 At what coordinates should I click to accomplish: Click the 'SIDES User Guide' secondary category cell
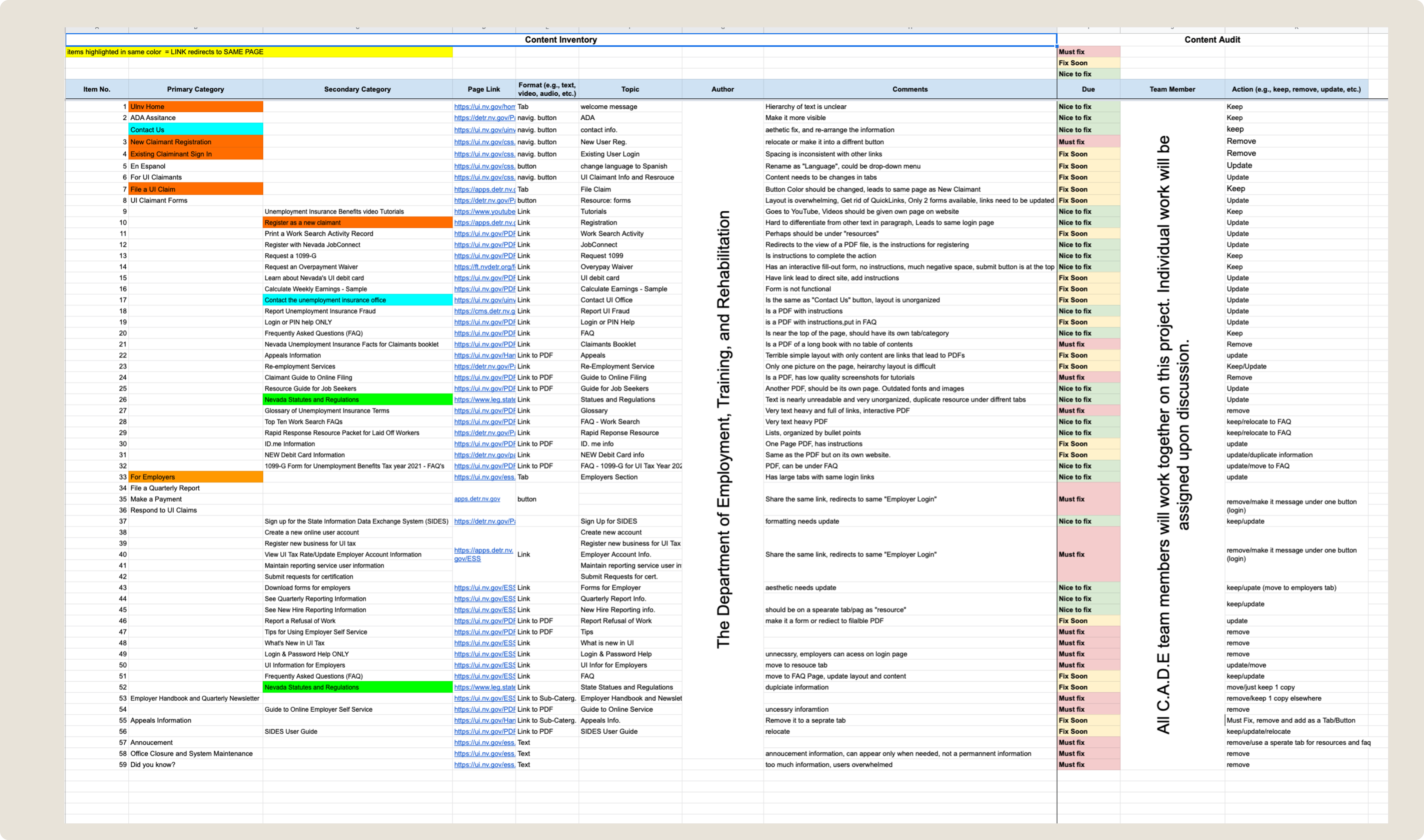click(x=357, y=731)
